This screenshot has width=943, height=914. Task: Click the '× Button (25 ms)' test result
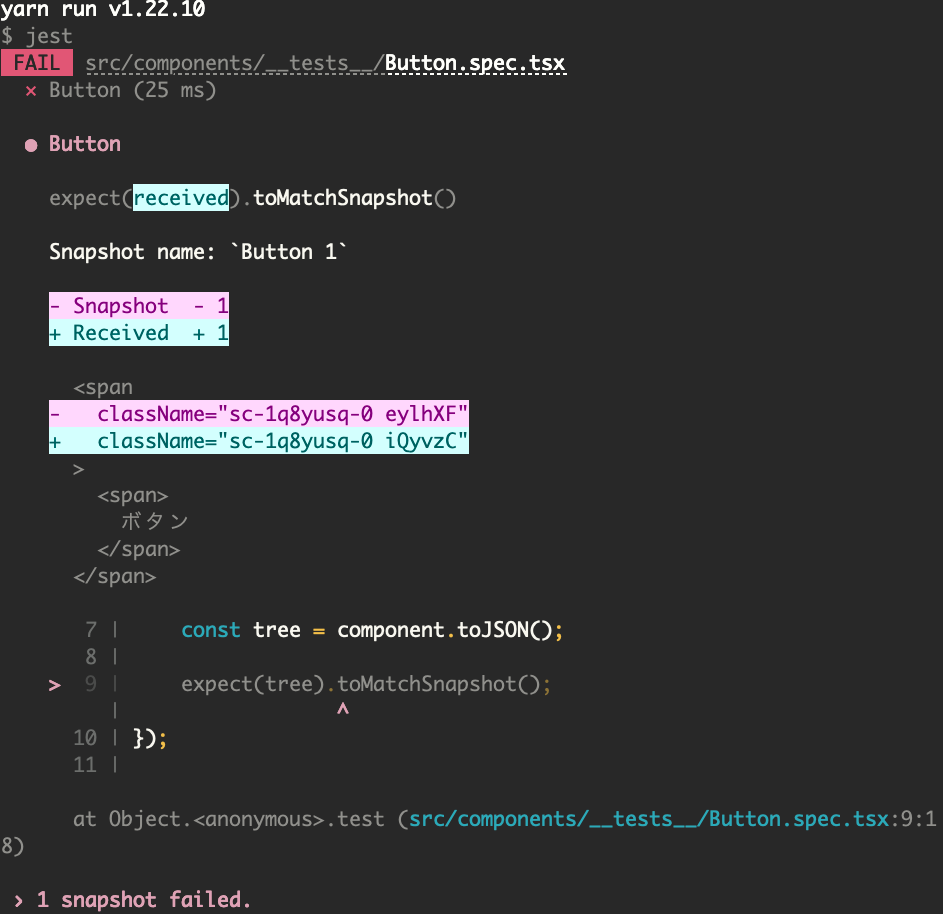tap(120, 90)
